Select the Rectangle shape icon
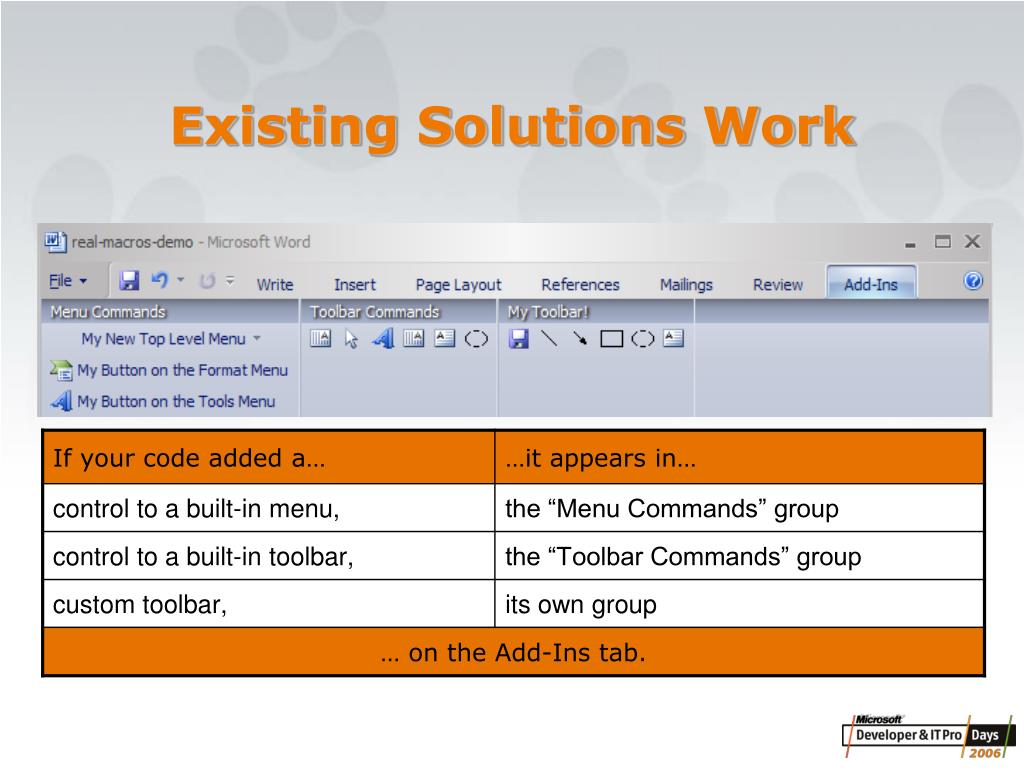 [611, 338]
